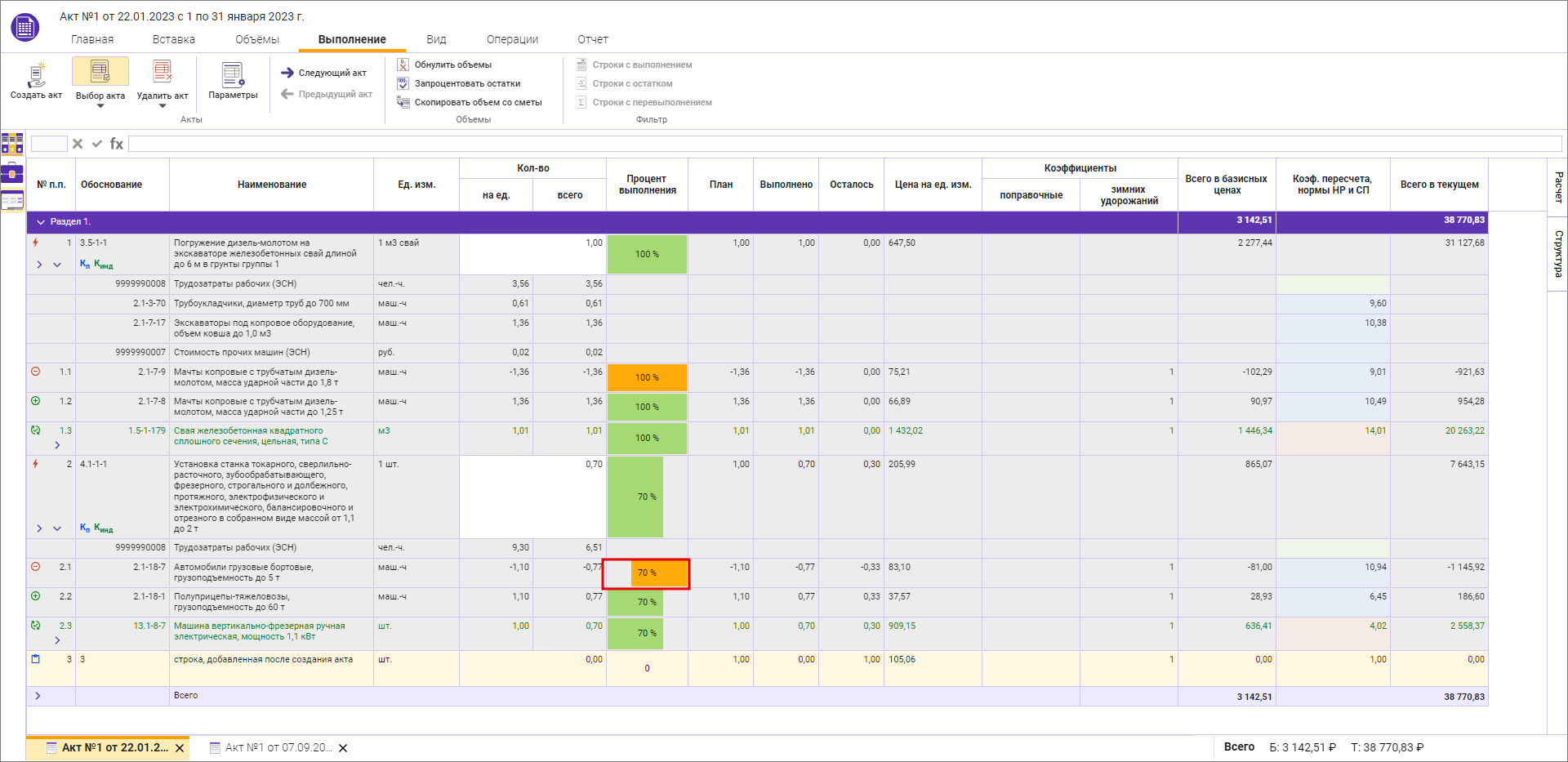The width and height of the screenshot is (1568, 762).
Task: Click the Создать акт icon
Action: [36, 75]
